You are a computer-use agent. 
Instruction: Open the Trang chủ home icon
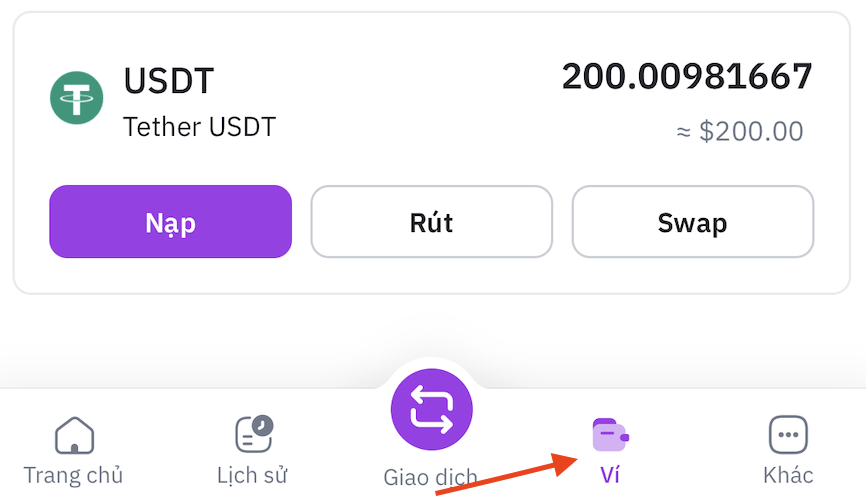click(x=74, y=435)
